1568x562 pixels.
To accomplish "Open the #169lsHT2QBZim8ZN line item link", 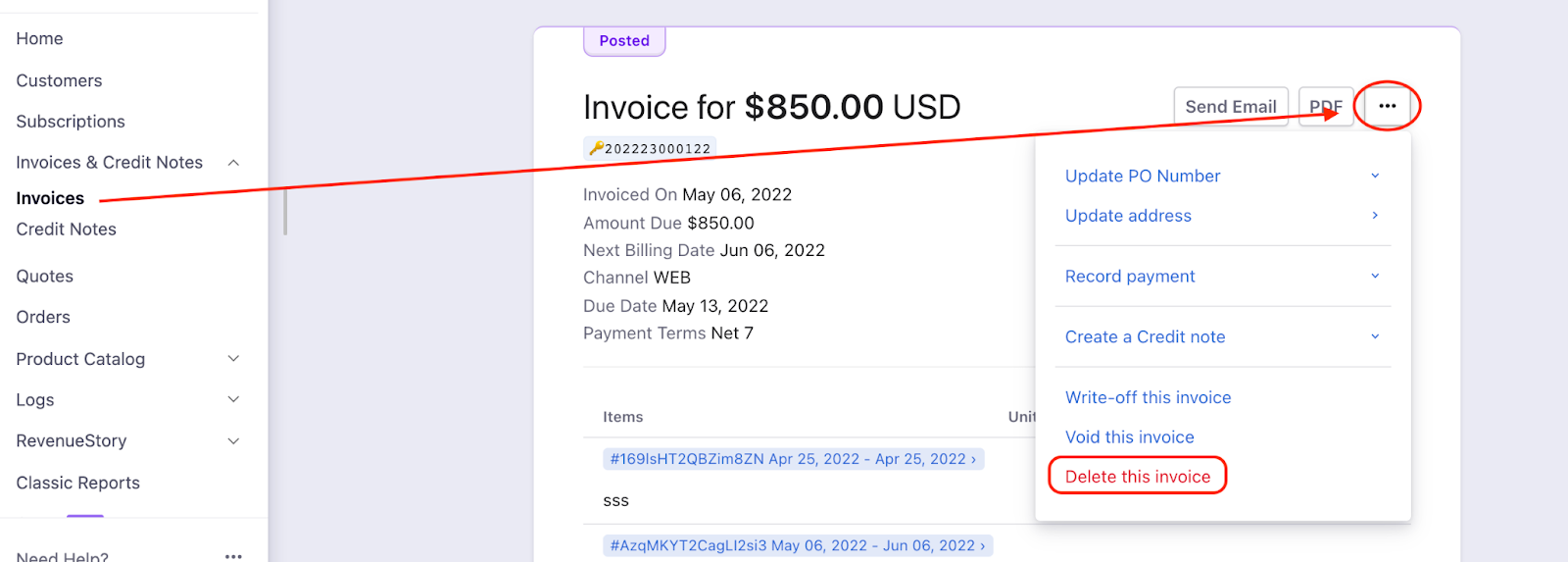I will (792, 459).
